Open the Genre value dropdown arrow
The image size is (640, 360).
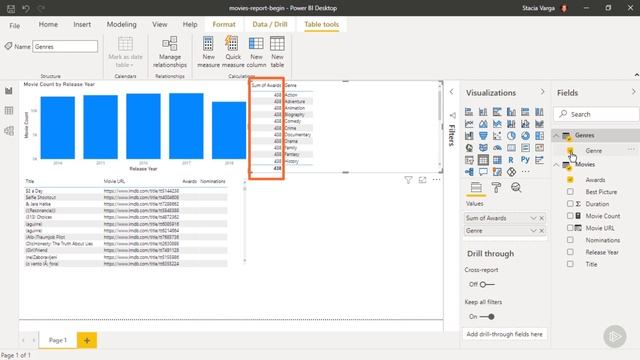[533, 231]
